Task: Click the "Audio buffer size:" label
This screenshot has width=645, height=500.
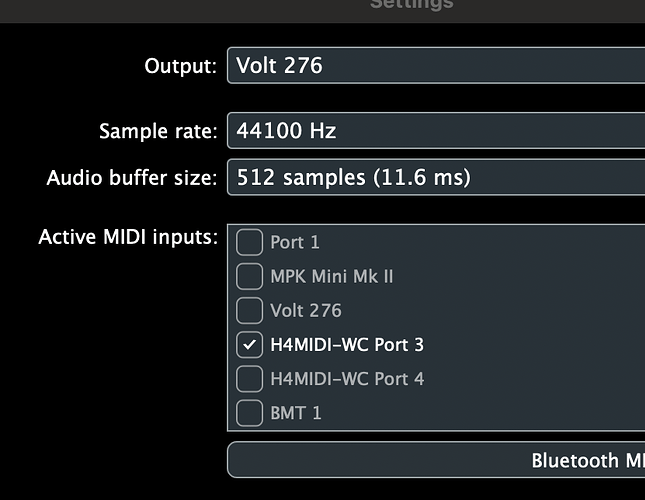Action: [x=131, y=179]
